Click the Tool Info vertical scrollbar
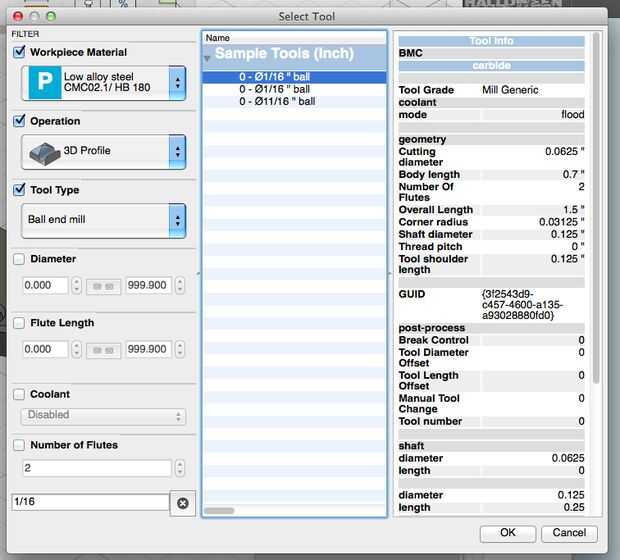This screenshot has width=620, height=560. click(x=596, y=208)
